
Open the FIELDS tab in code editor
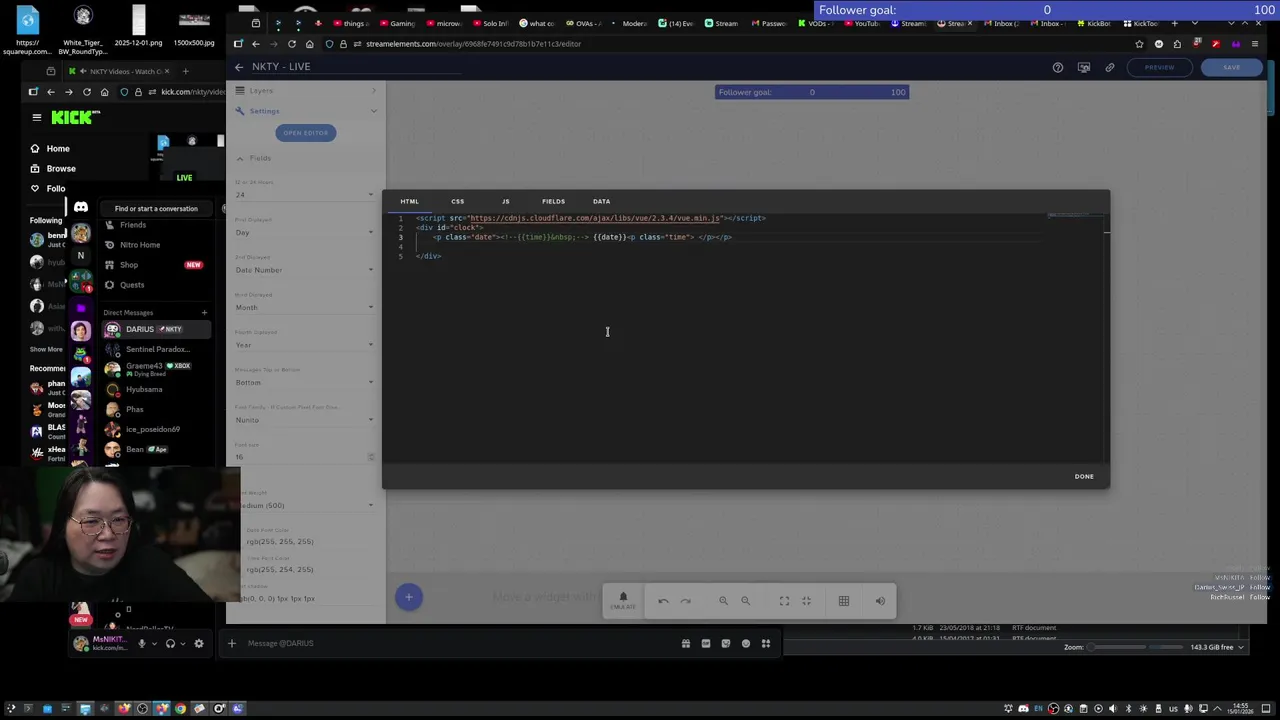point(553,201)
